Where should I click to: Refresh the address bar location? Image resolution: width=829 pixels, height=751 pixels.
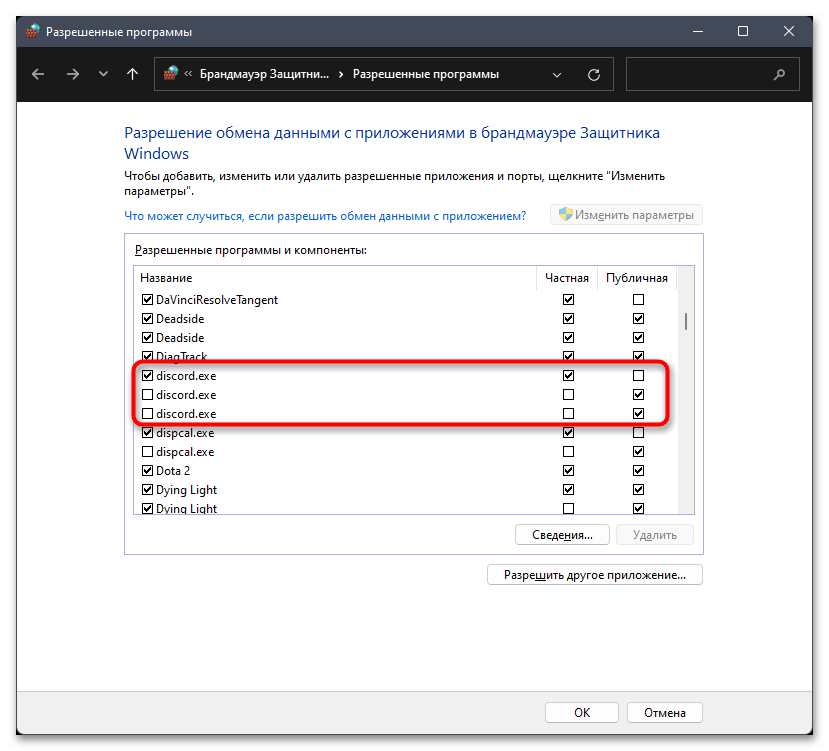[x=594, y=75]
